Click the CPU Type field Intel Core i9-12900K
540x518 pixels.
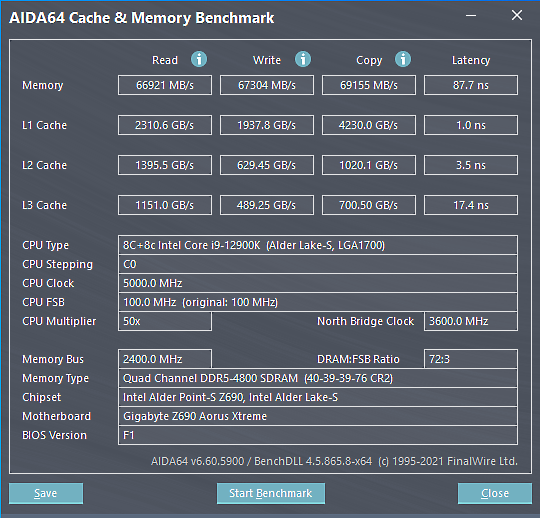point(318,245)
